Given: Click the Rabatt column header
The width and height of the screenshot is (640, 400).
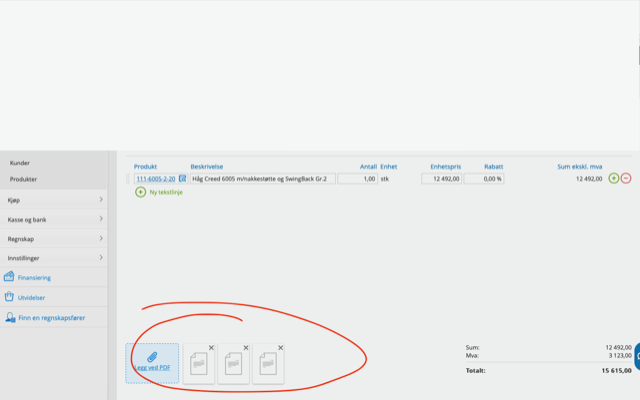Looking at the screenshot, I should (493, 167).
